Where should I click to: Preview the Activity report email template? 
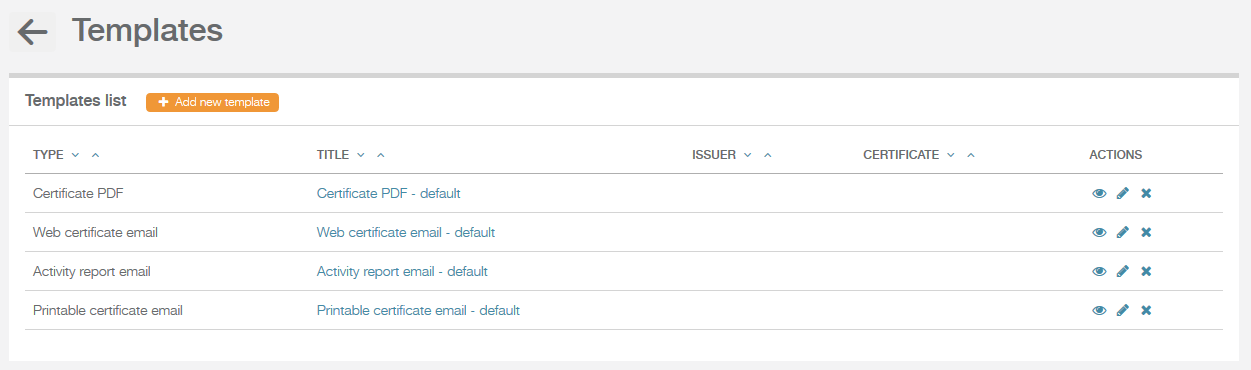pyautogui.click(x=1099, y=271)
